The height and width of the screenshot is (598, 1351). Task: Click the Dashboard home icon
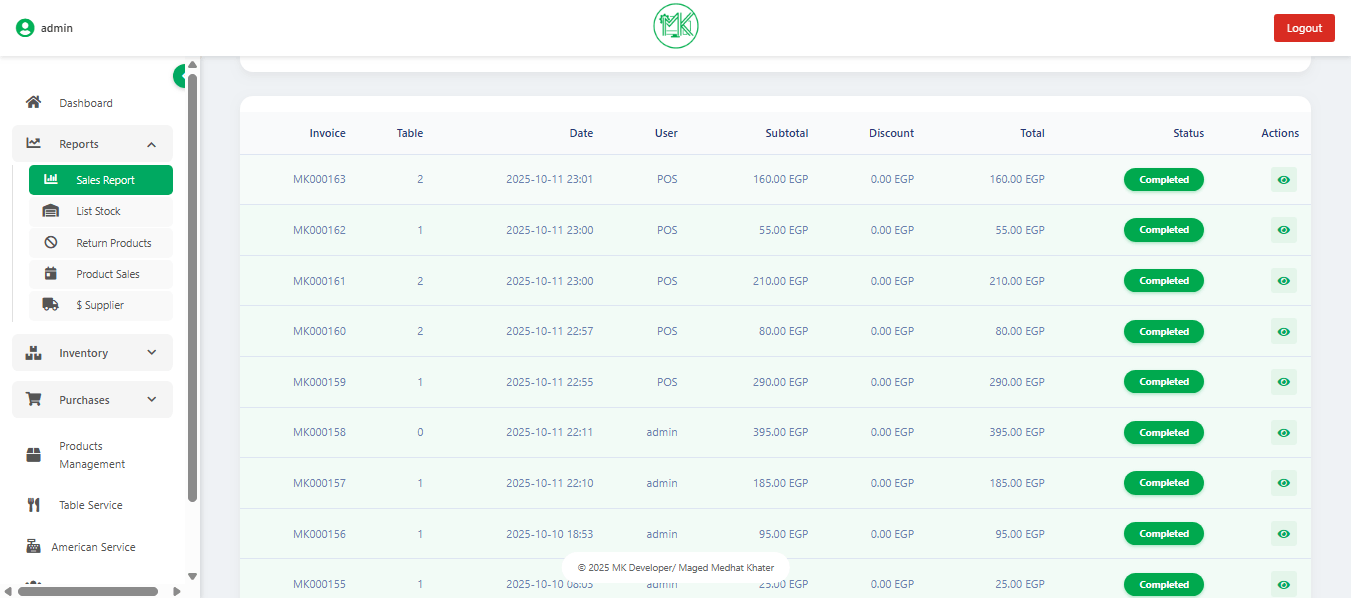(33, 103)
